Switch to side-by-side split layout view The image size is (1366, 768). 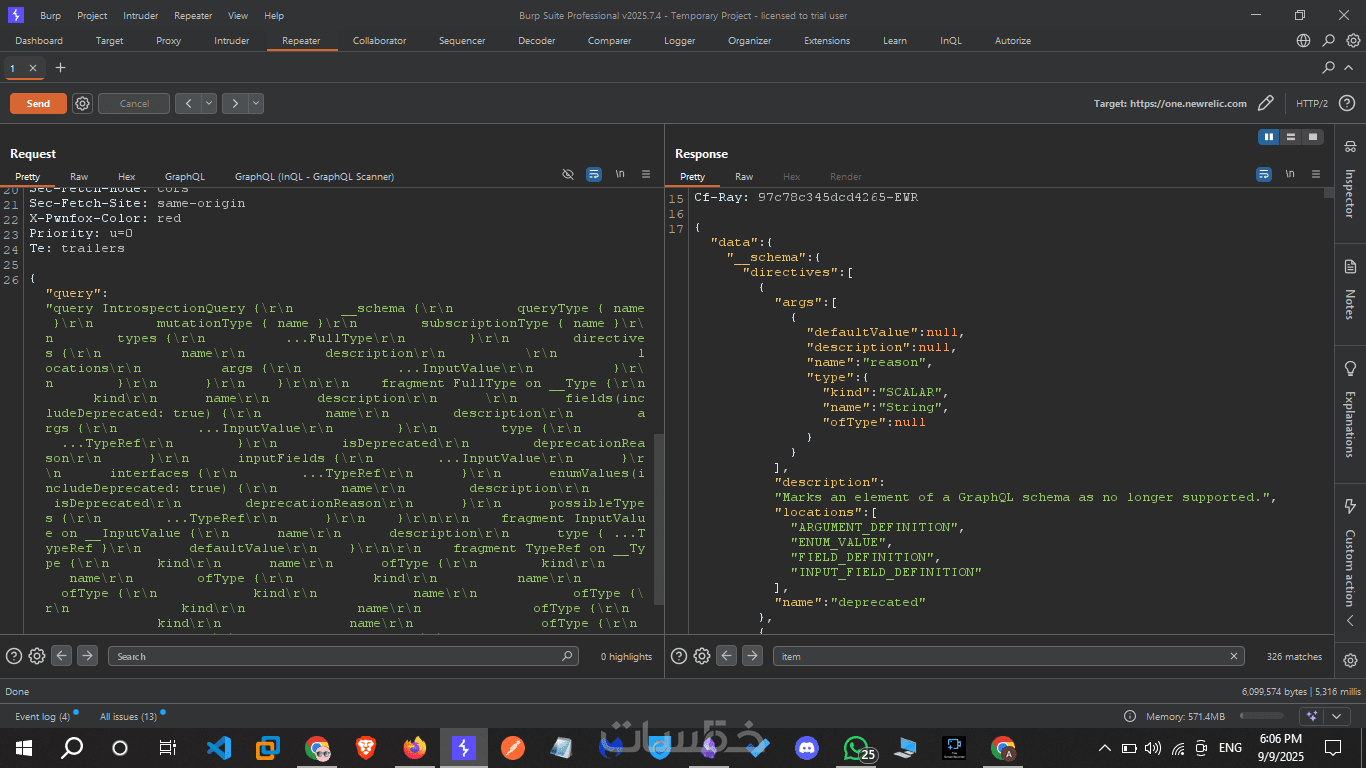(1269, 137)
